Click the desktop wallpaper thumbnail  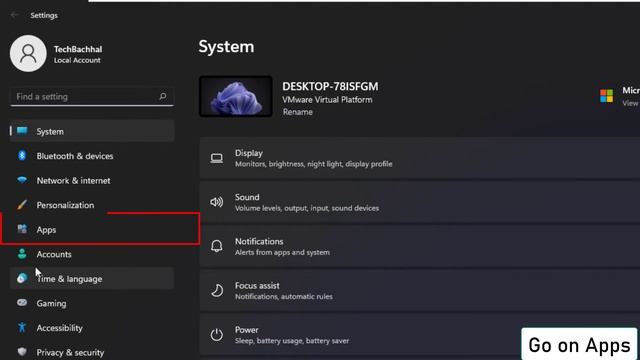(236, 96)
